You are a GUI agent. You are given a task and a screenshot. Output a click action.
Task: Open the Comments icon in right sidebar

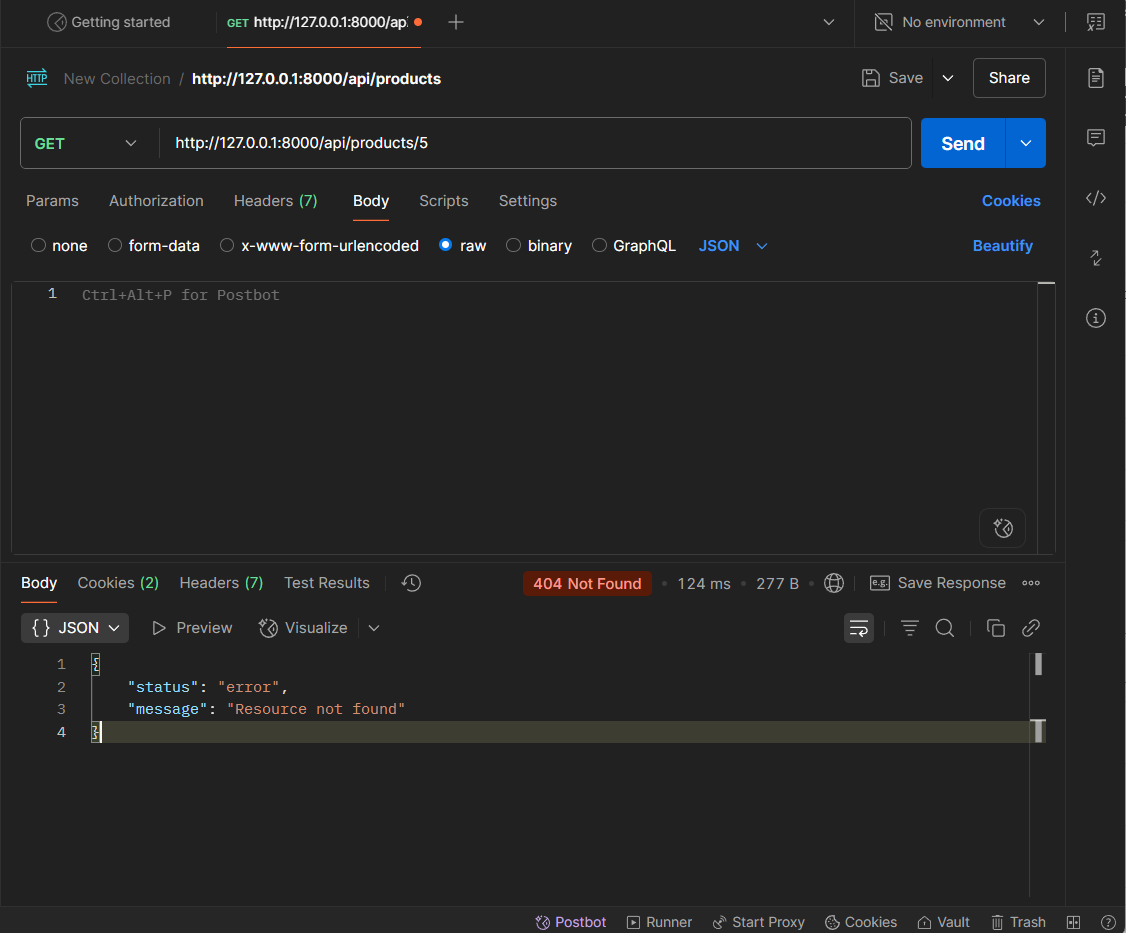pyautogui.click(x=1096, y=138)
